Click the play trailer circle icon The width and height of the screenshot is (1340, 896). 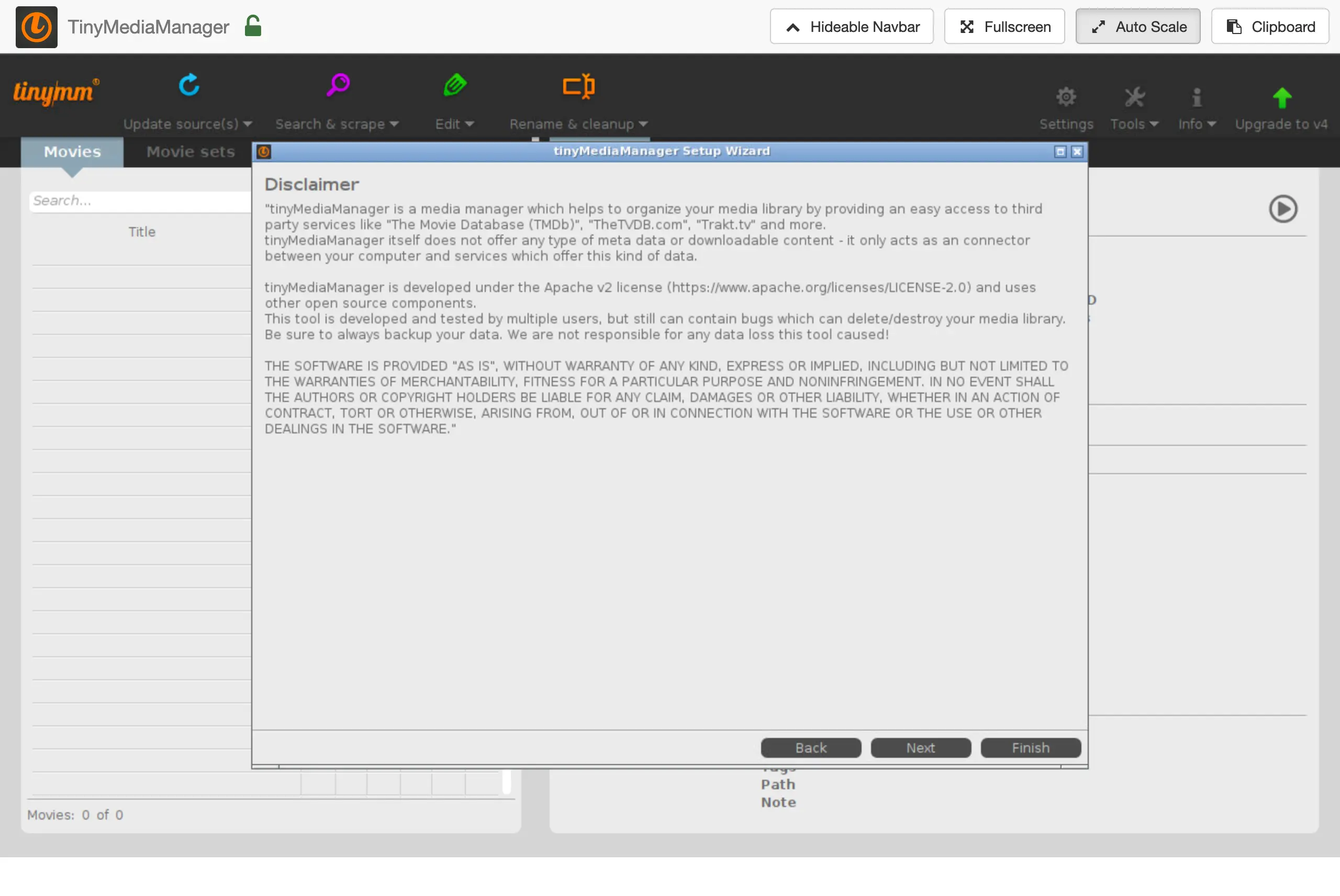[1283, 209]
